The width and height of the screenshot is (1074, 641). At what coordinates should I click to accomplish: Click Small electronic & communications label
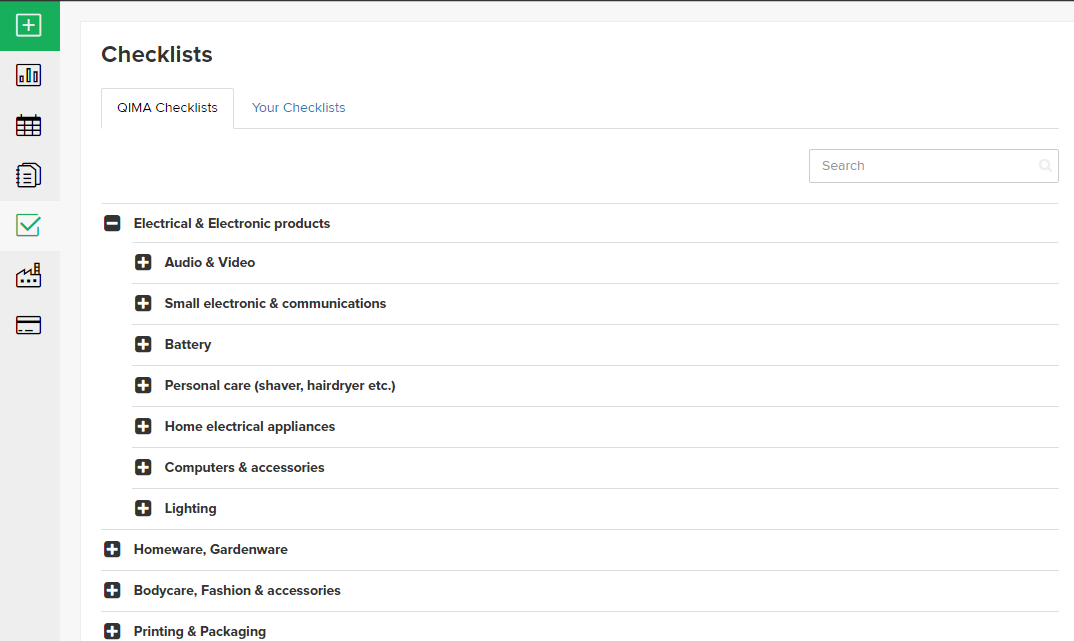tap(275, 303)
